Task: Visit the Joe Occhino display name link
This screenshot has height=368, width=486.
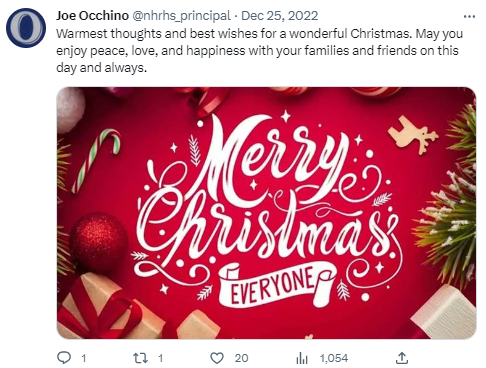Action: 92,16
